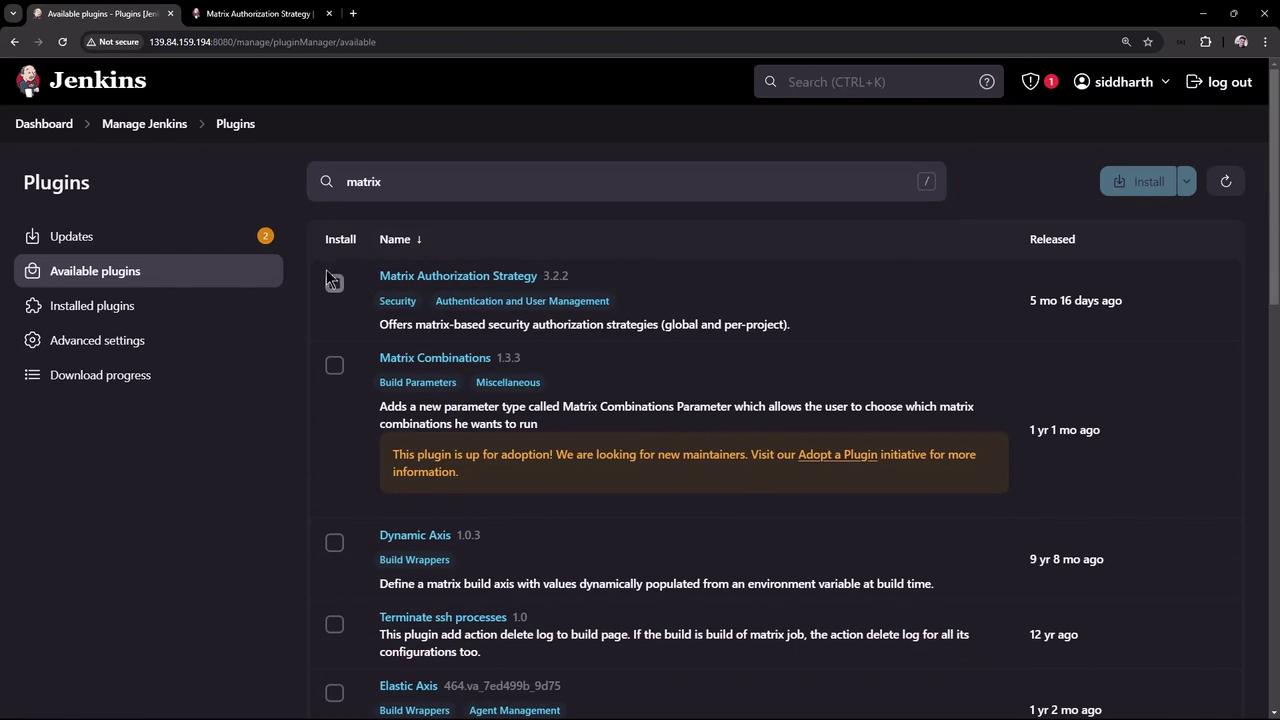Click the Agent Management category tag
This screenshot has height=720, width=1280.
click(x=515, y=711)
